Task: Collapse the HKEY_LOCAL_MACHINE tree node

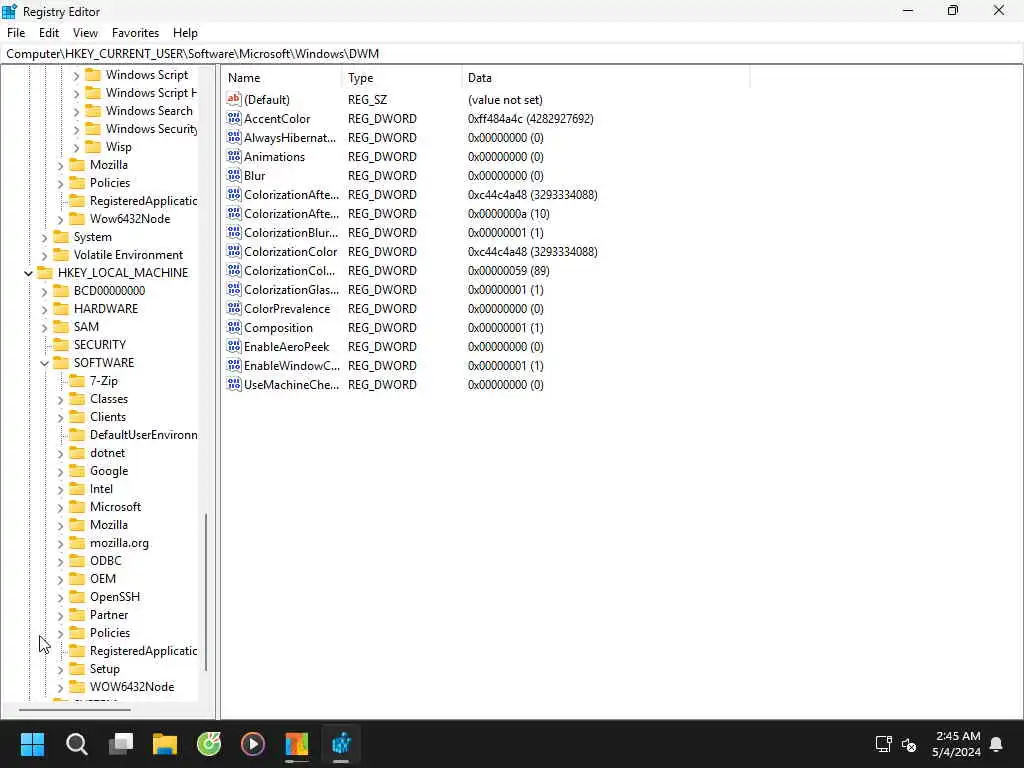Action: point(29,273)
